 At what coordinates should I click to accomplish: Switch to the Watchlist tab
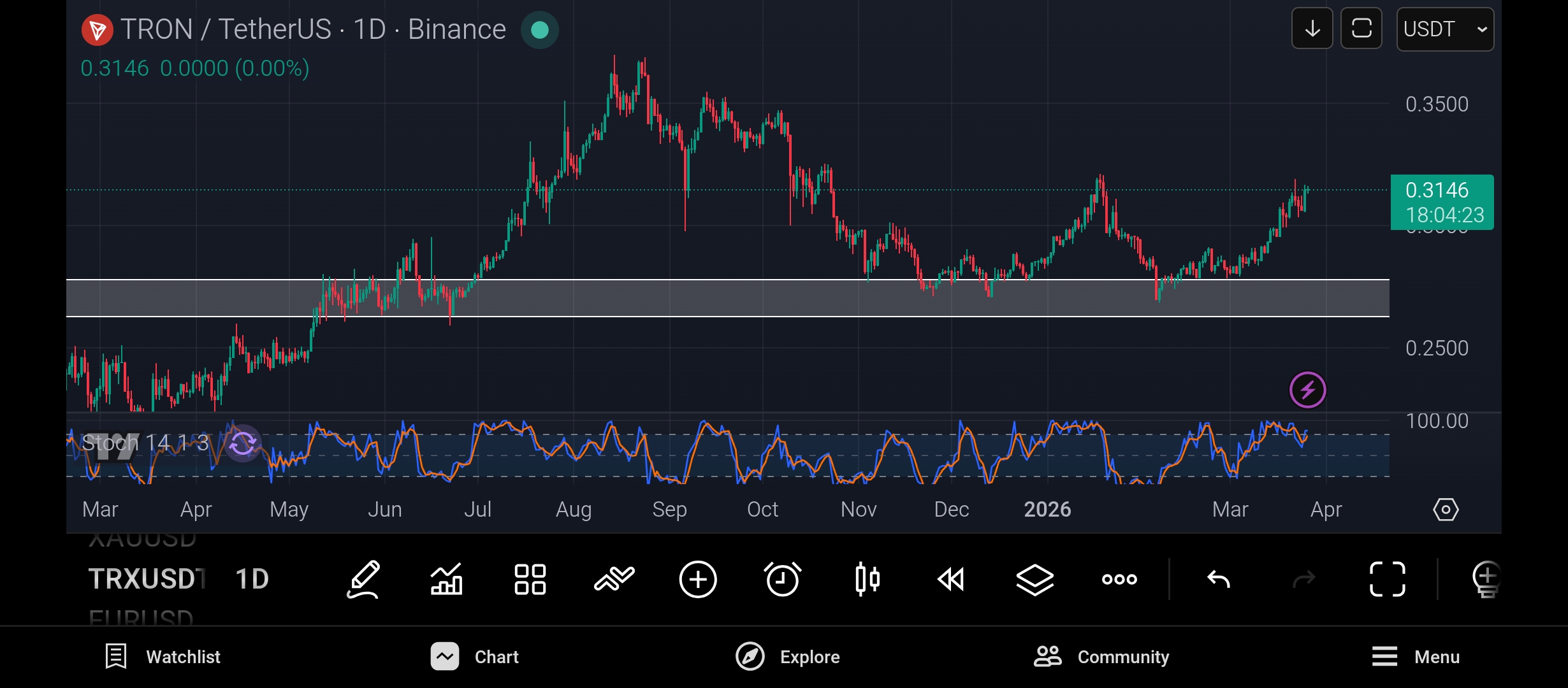coord(163,657)
